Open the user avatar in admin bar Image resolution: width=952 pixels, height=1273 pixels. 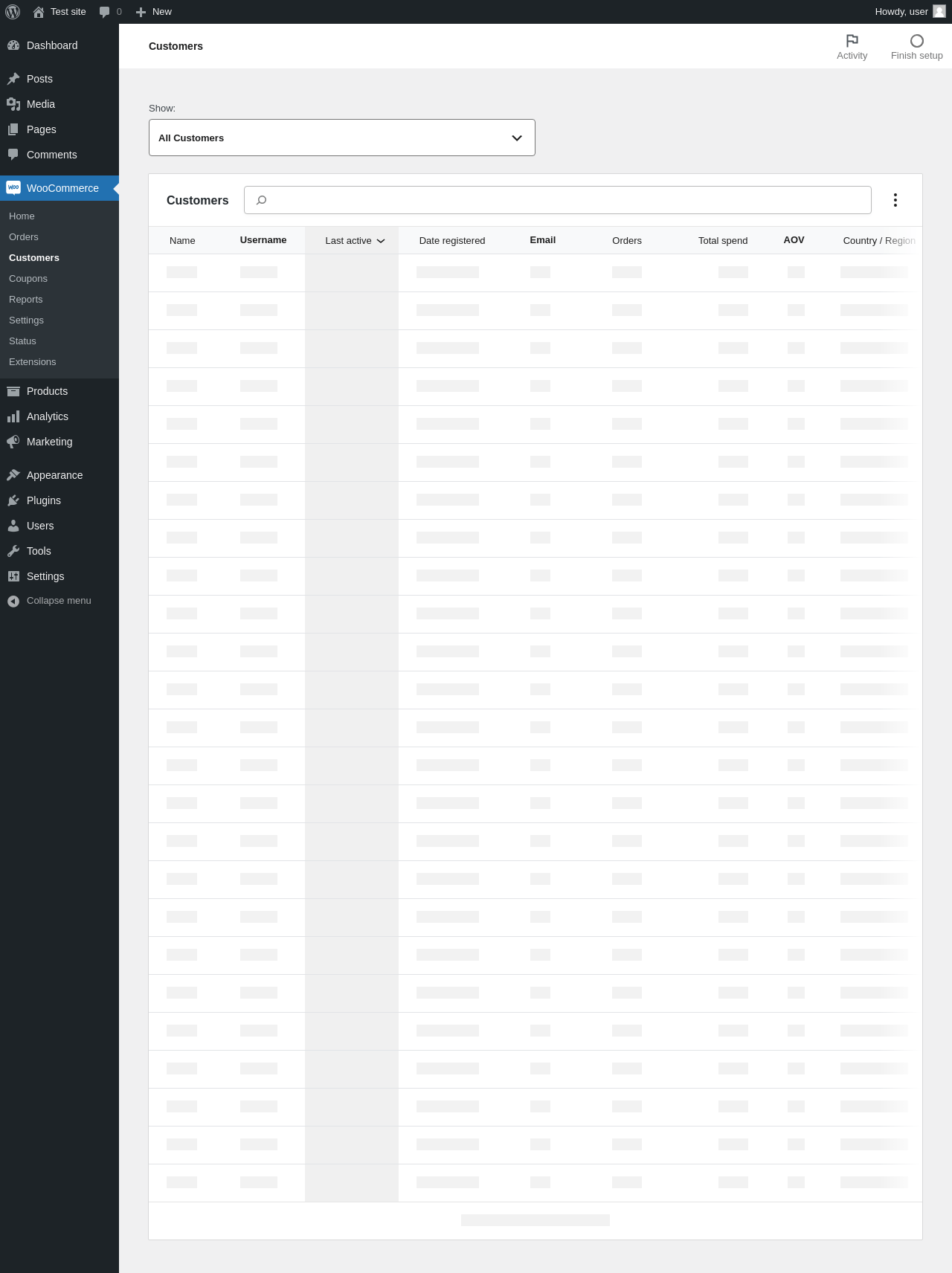[x=939, y=11]
